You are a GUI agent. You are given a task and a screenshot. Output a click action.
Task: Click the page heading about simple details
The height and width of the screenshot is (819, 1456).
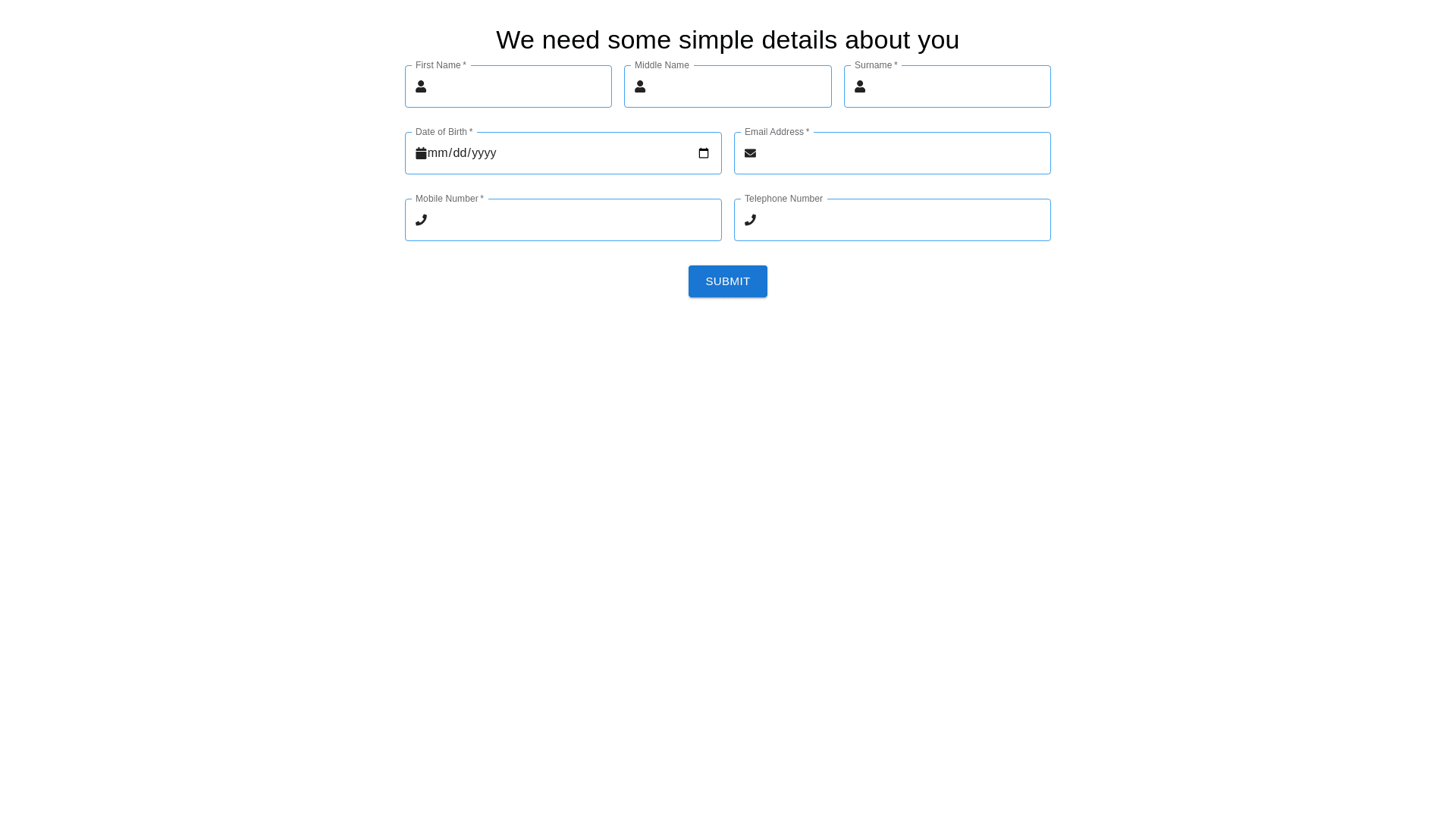[x=727, y=39]
